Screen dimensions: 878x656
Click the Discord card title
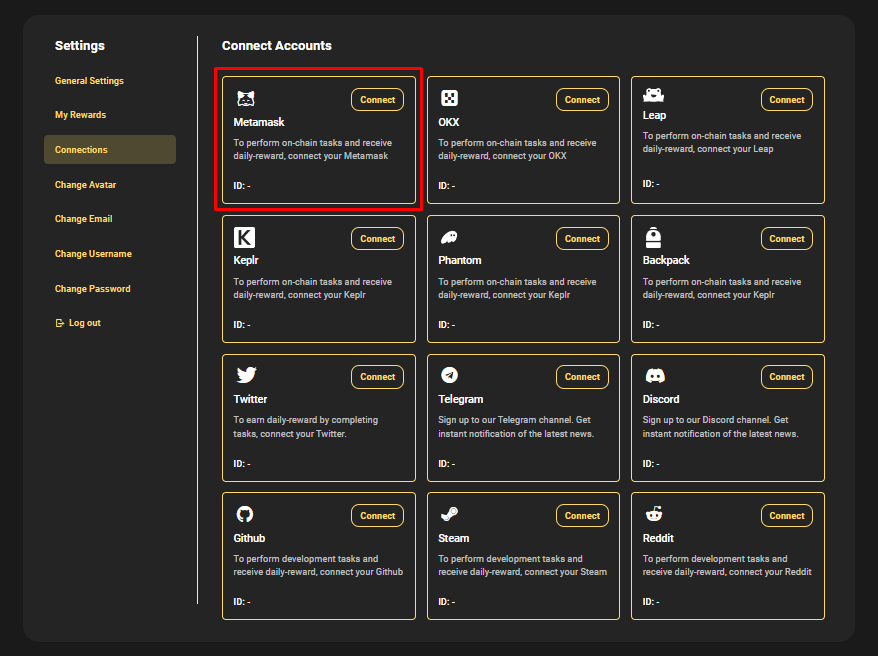click(x=661, y=399)
